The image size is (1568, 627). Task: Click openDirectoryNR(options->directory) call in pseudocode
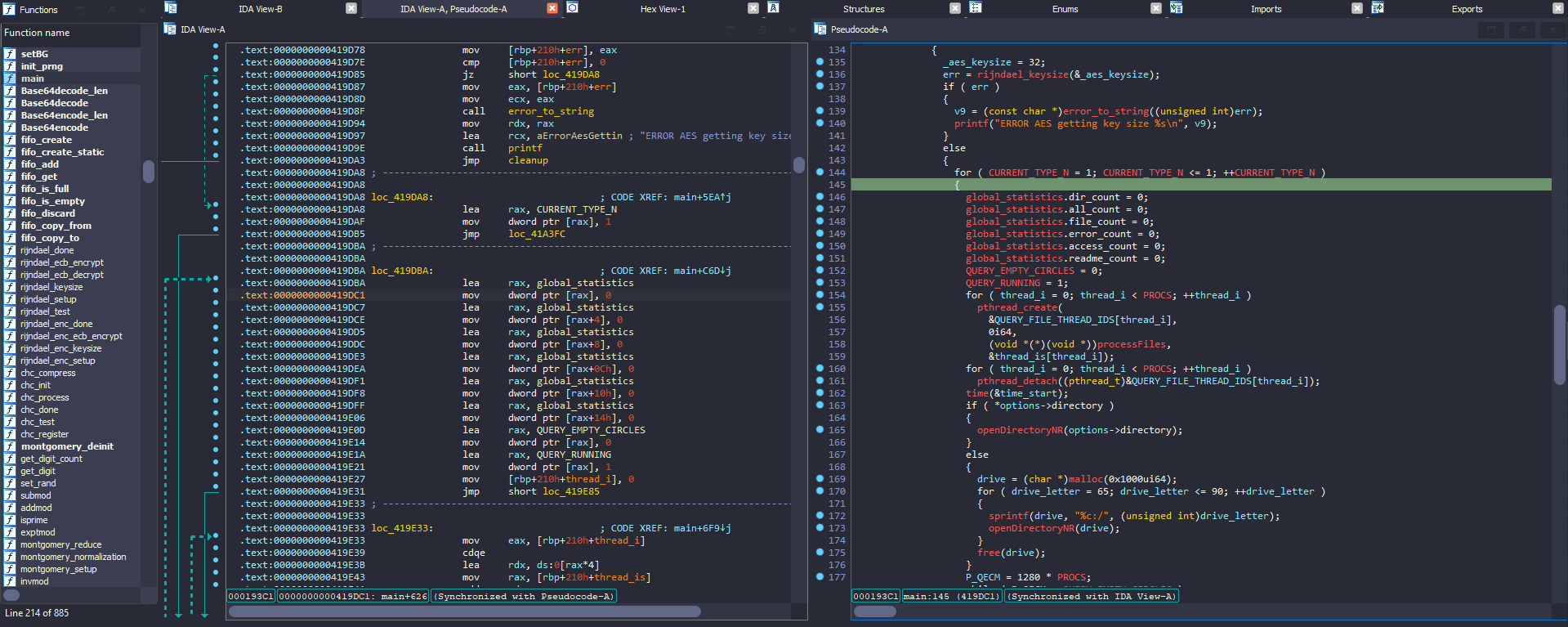1079,430
